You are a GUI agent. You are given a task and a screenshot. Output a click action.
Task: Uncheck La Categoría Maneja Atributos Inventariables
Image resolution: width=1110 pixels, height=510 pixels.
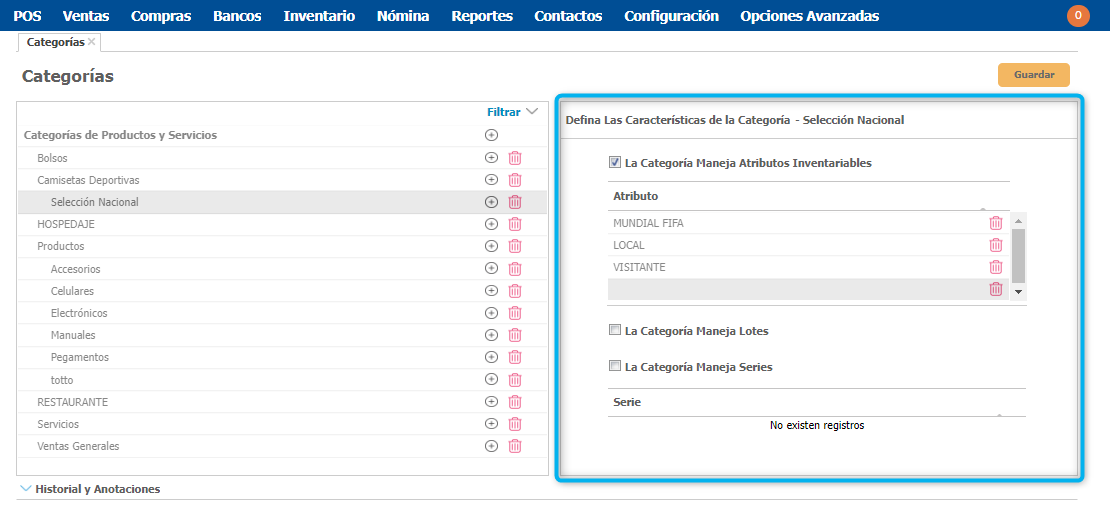pos(615,162)
